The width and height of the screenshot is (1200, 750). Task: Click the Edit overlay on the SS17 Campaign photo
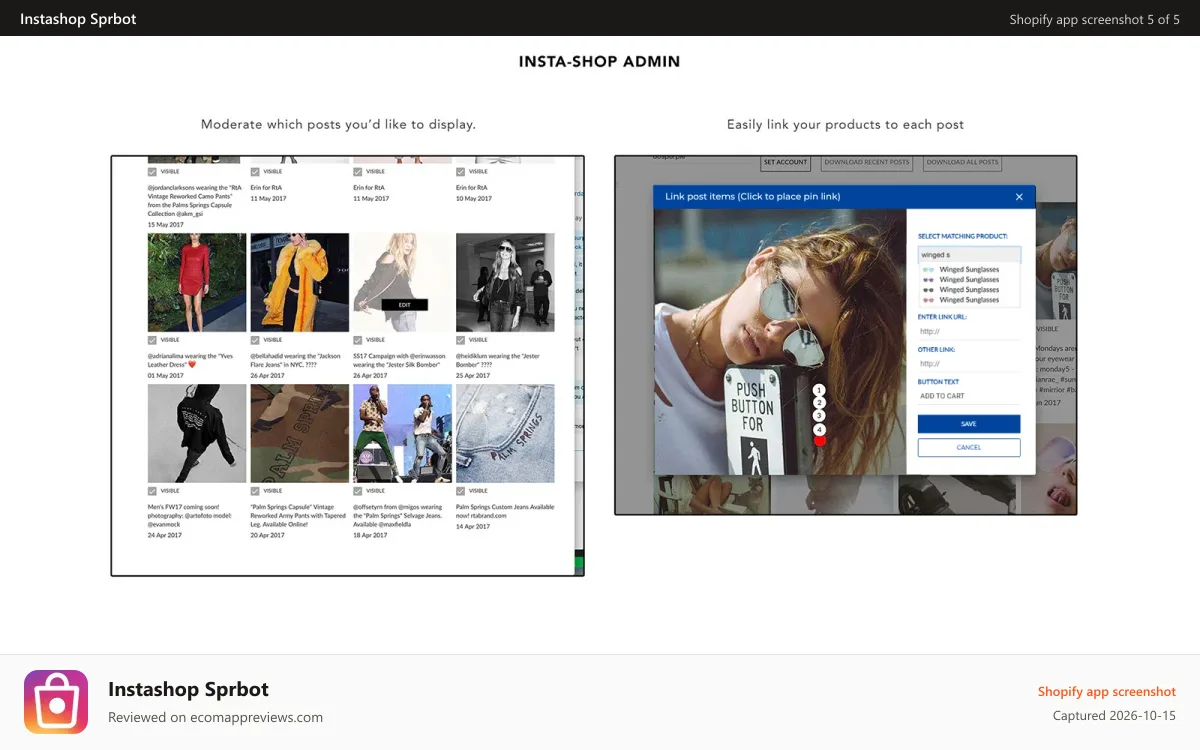(x=404, y=305)
